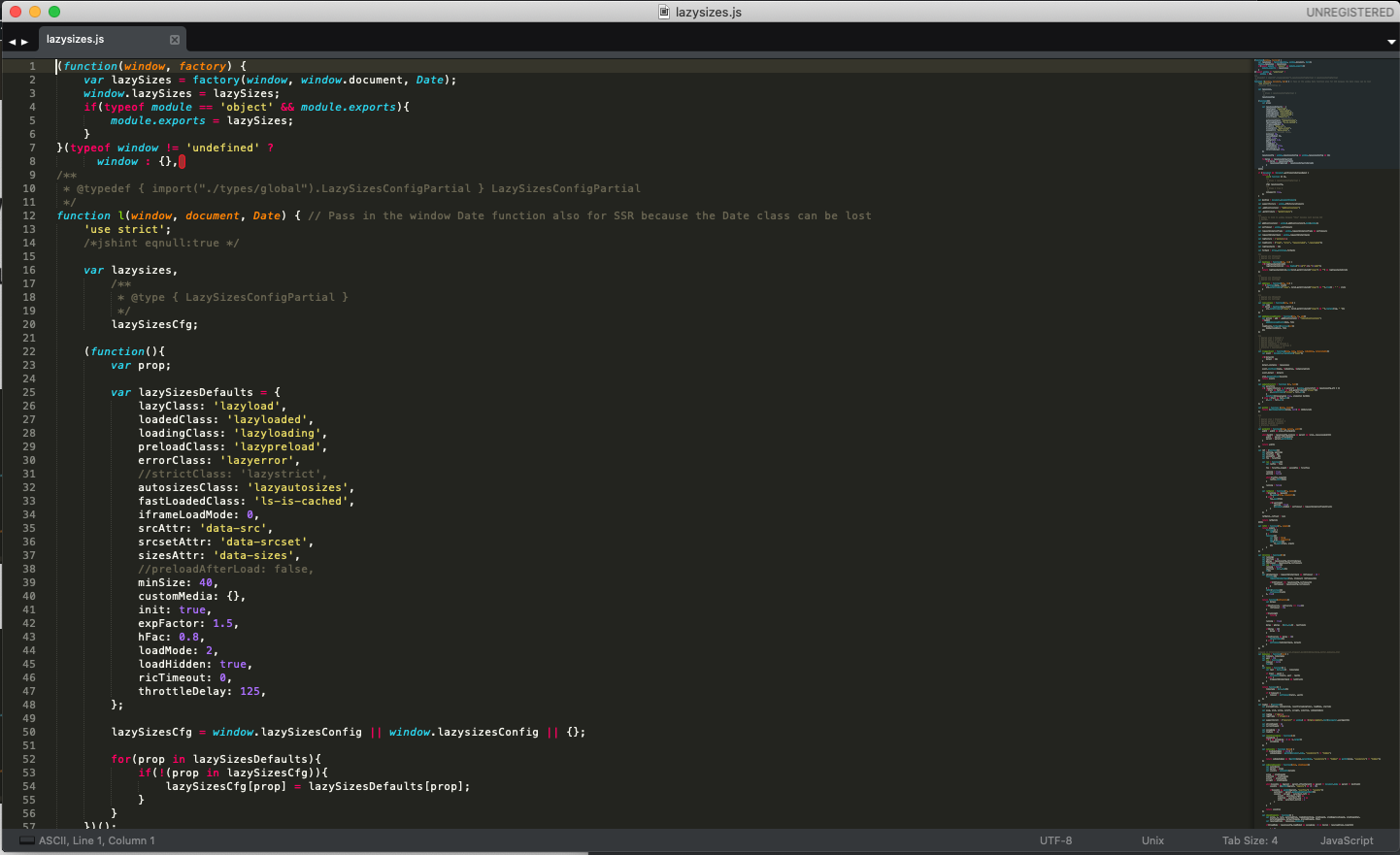Click the /*jshint eqnull:true */ comment

(x=161, y=243)
